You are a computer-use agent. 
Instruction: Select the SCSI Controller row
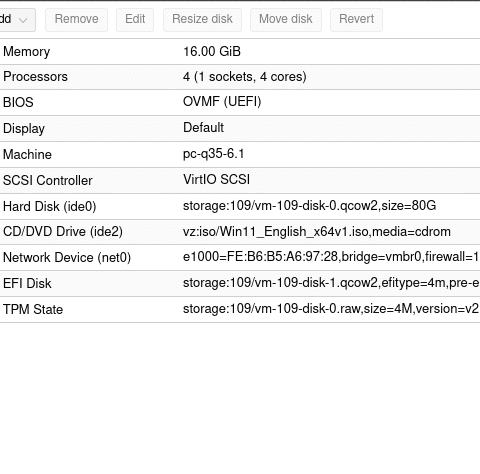240,180
